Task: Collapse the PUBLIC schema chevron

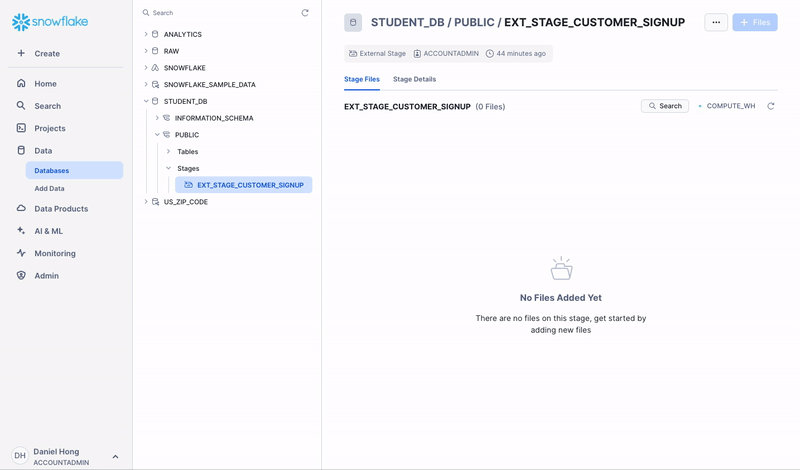Action: 157,135
